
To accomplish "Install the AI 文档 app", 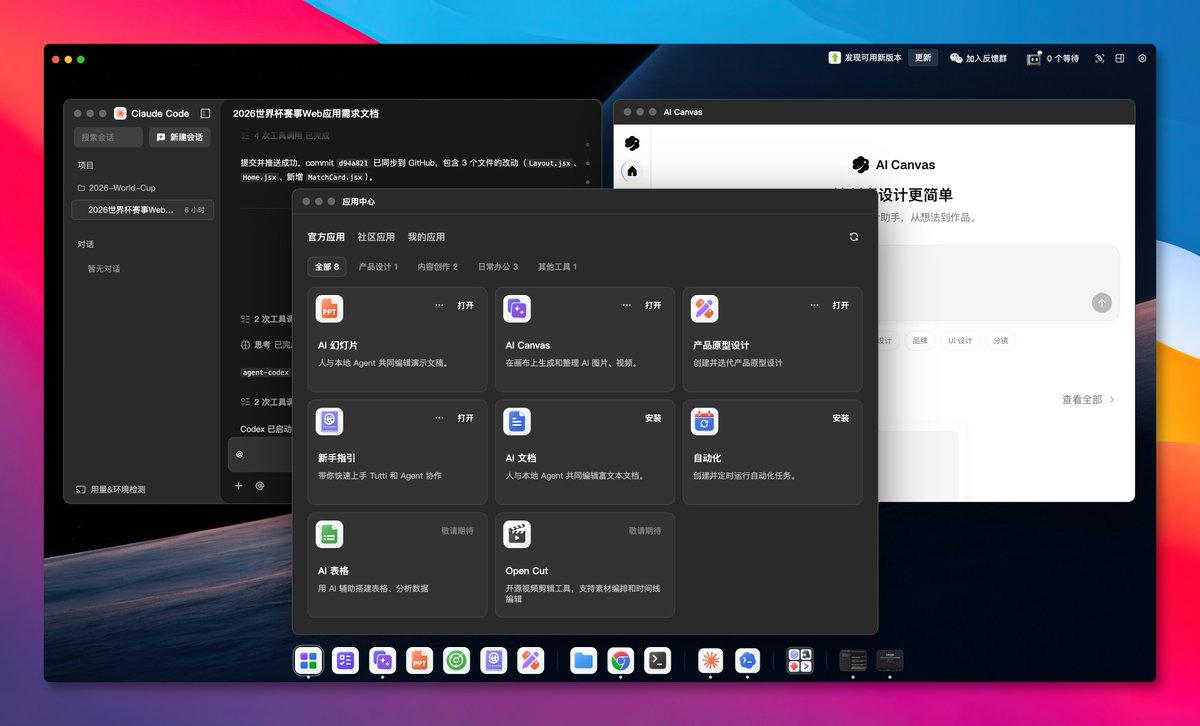I will pos(653,418).
